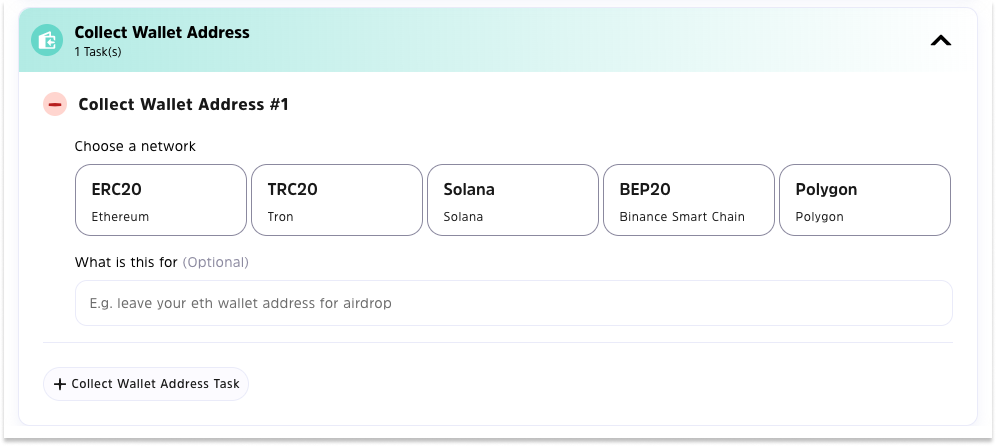996x446 pixels.
Task: Focus the 'What is this for' text field
Action: click(513, 302)
